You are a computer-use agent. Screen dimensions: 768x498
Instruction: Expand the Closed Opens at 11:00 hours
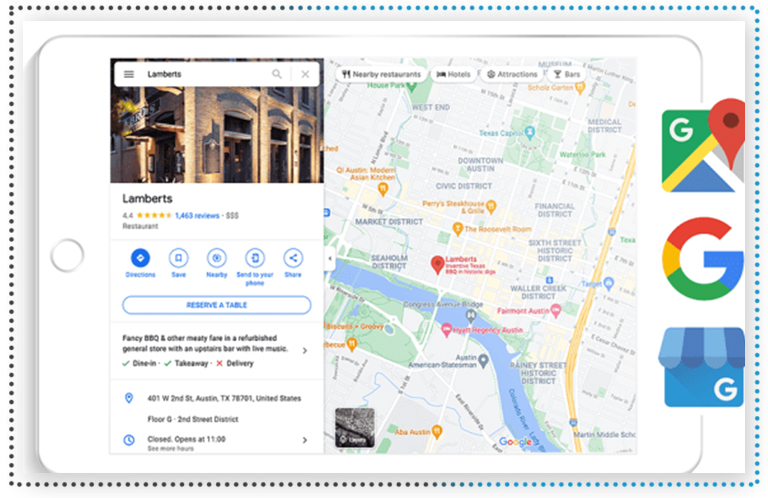pyautogui.click(x=305, y=440)
